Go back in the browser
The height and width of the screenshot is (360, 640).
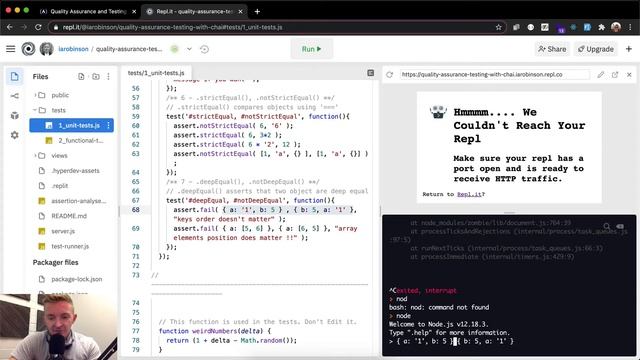click(10, 27)
